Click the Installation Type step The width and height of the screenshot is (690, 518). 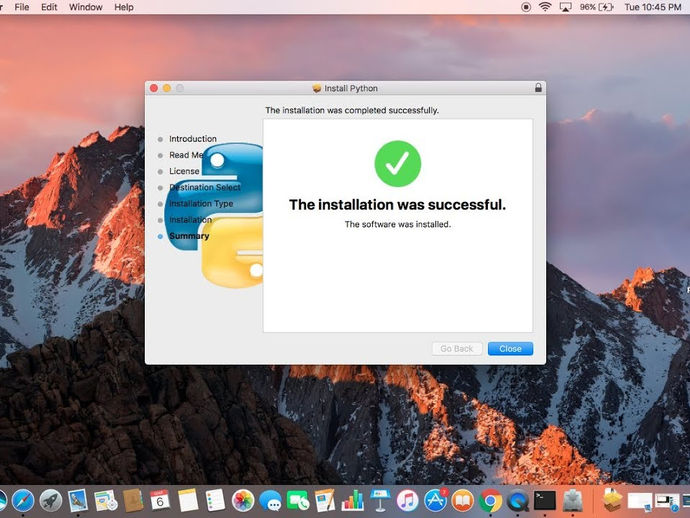coord(201,203)
